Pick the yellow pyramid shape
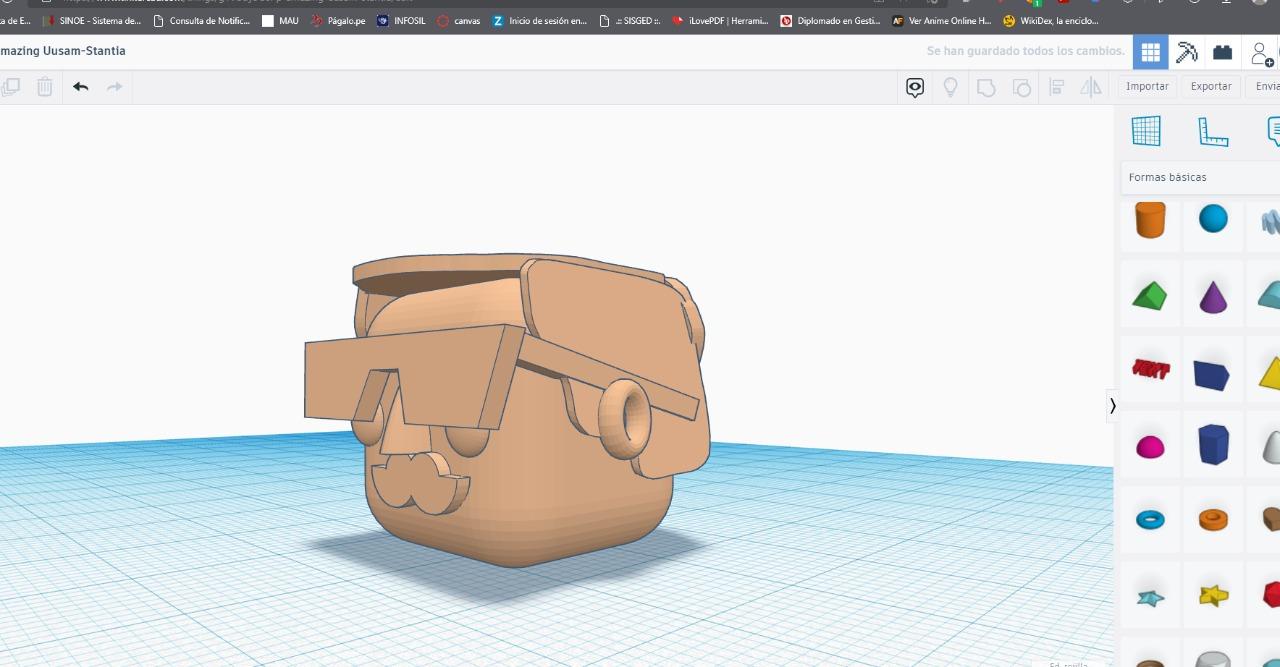1280x667 pixels. click(1270, 372)
